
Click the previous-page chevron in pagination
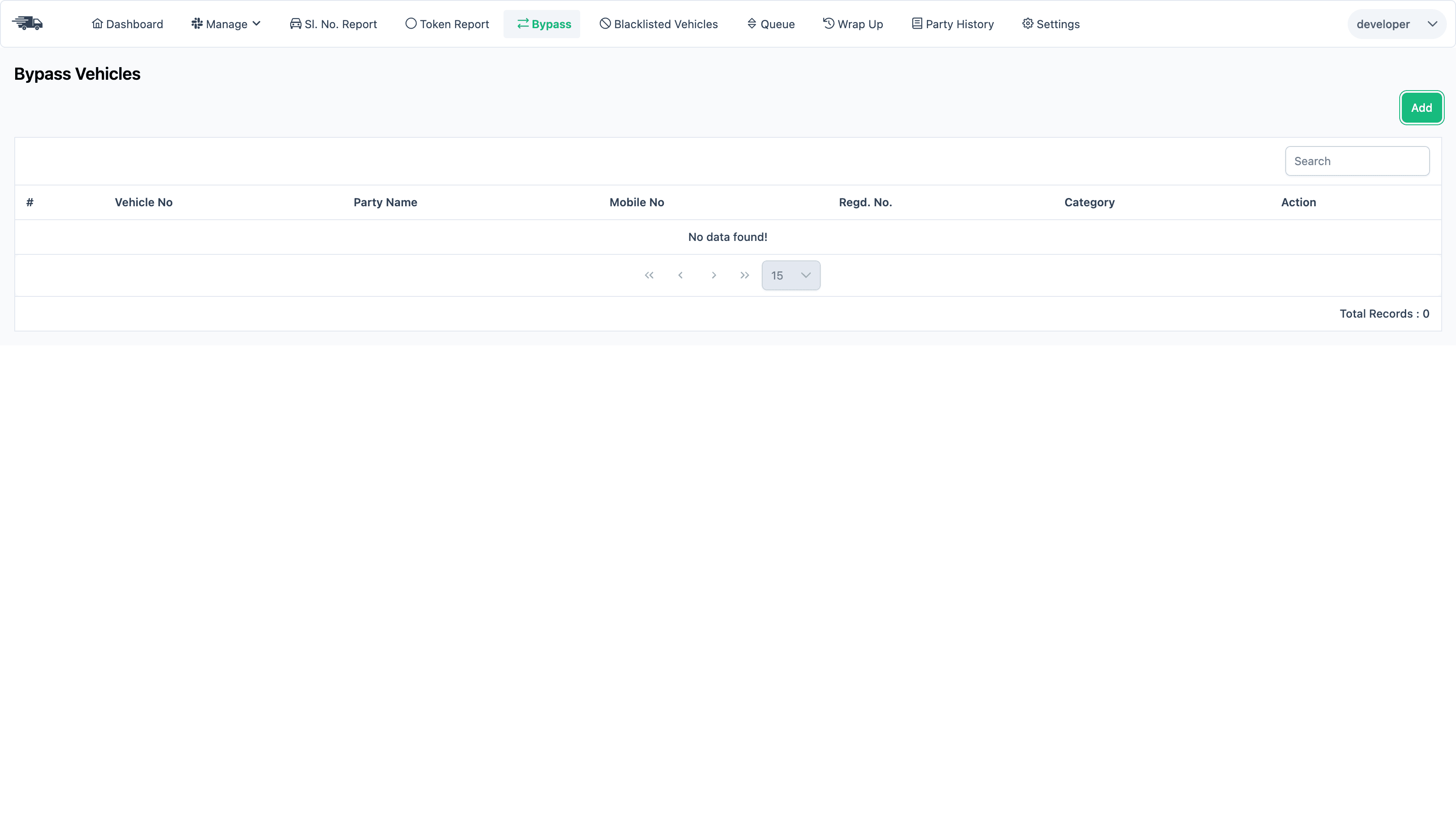(x=680, y=275)
